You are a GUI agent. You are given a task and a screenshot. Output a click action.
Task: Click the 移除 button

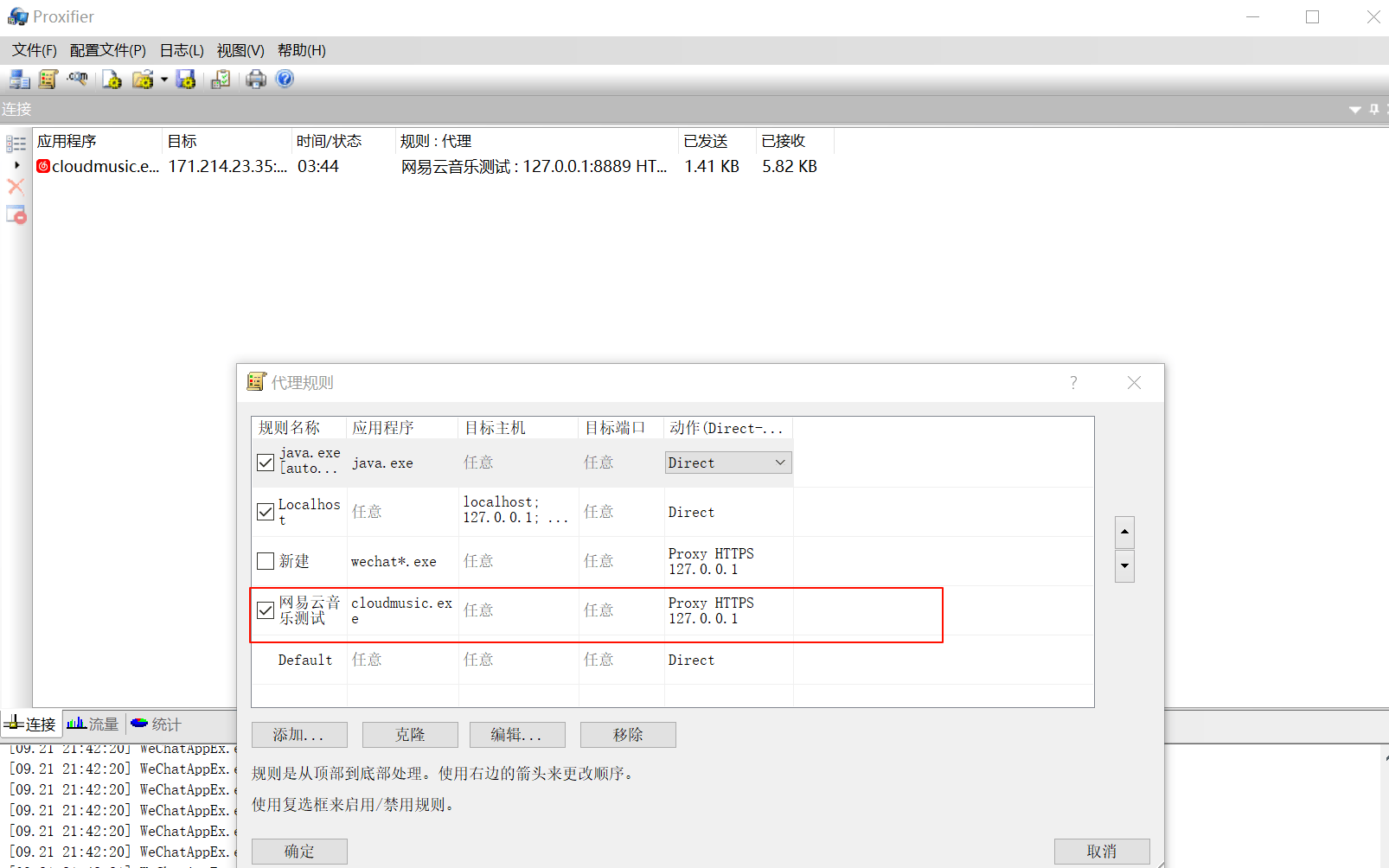click(628, 735)
